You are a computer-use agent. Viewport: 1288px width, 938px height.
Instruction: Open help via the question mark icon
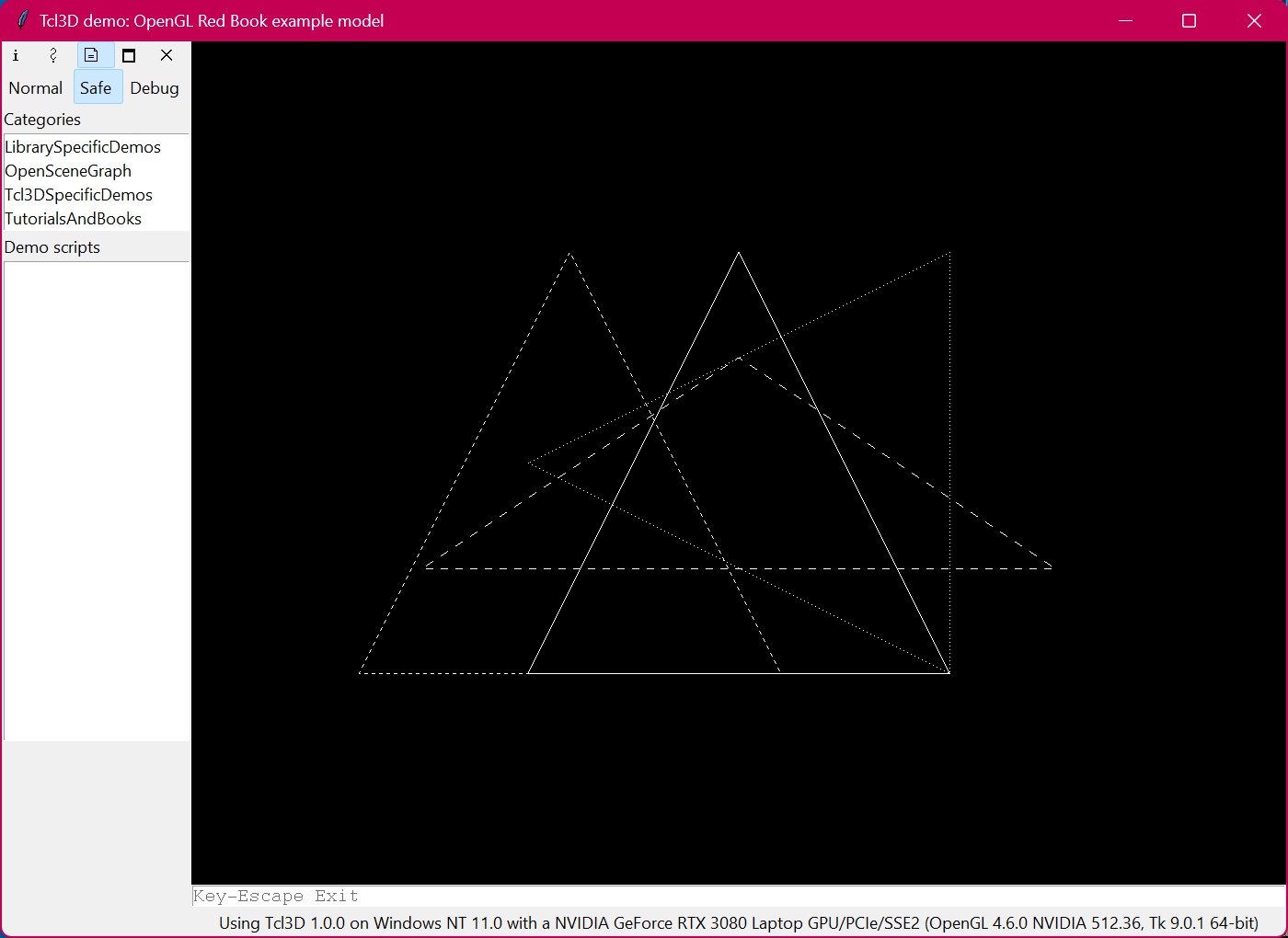(x=53, y=55)
